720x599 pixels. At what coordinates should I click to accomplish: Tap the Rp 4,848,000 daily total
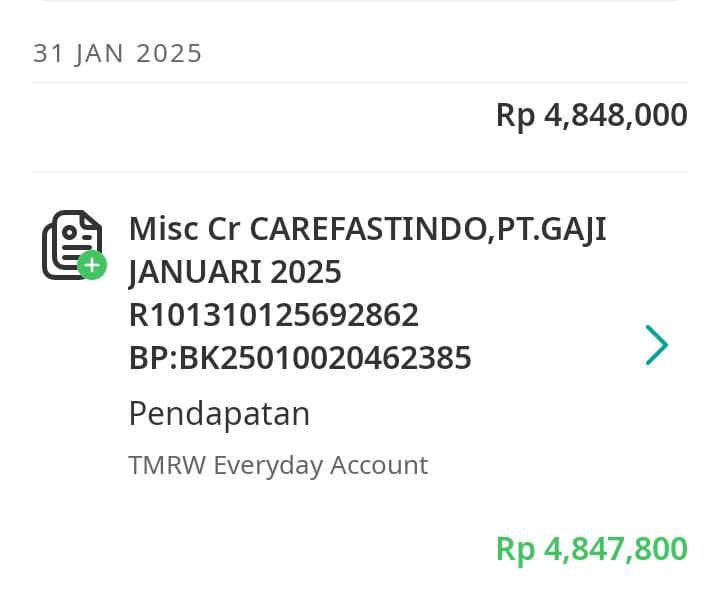592,115
